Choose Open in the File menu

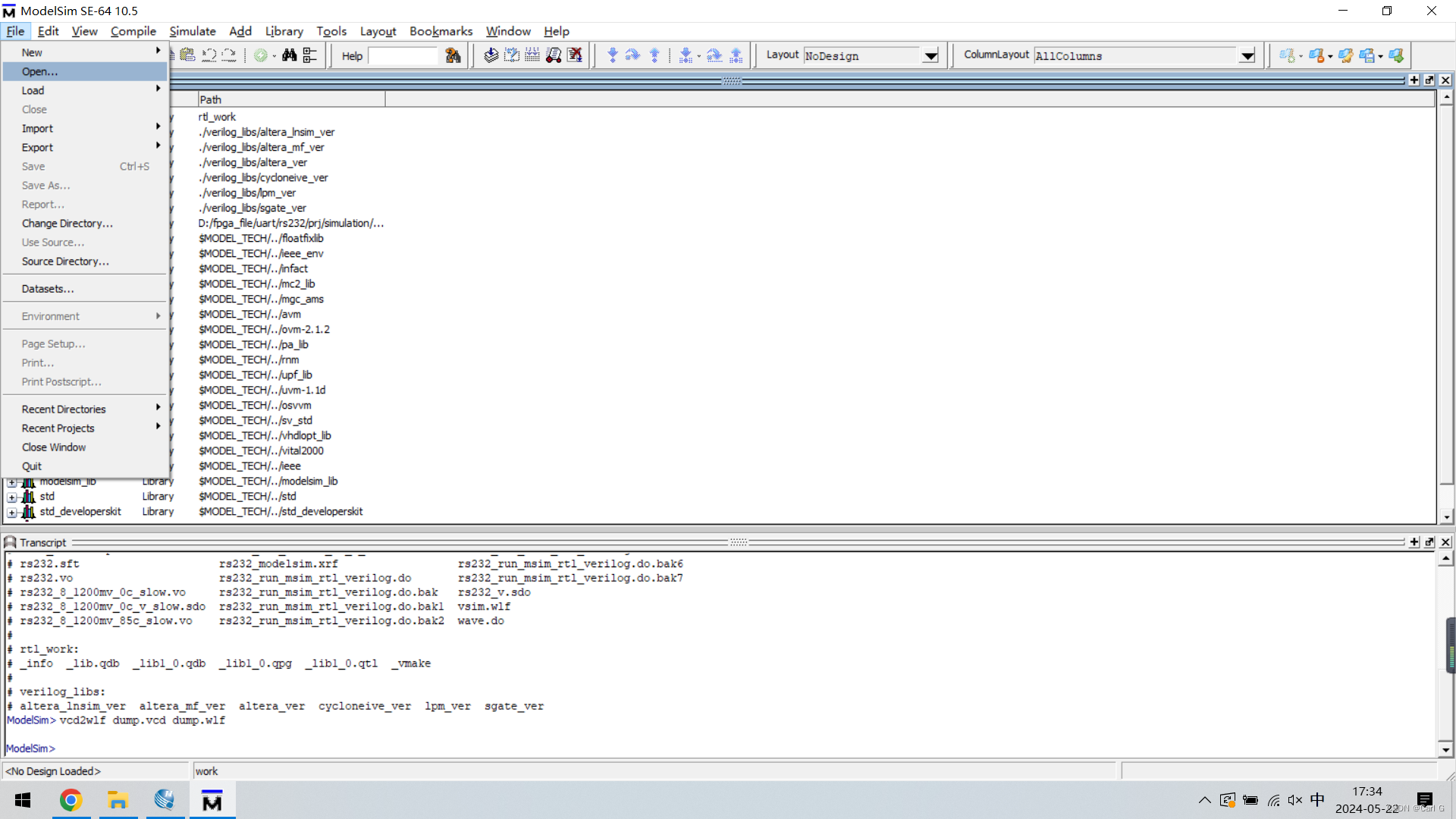pyautogui.click(x=39, y=71)
